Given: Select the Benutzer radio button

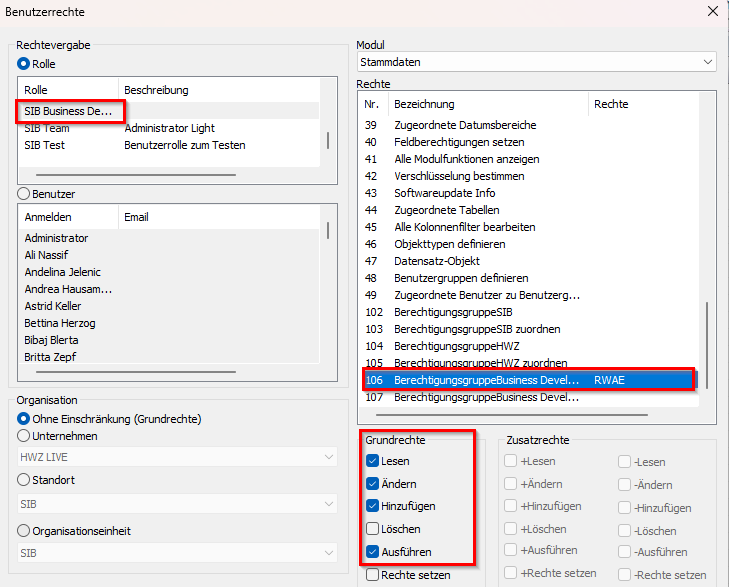Looking at the screenshot, I should [x=24, y=193].
